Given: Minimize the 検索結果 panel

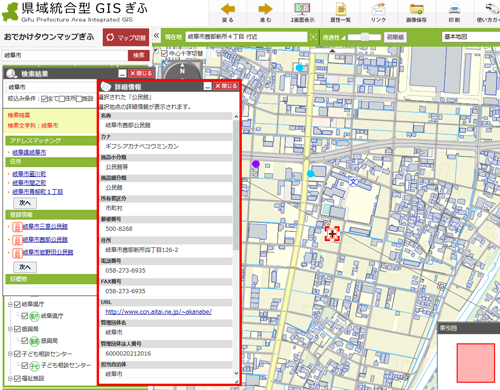Looking at the screenshot, I should tap(122, 73).
